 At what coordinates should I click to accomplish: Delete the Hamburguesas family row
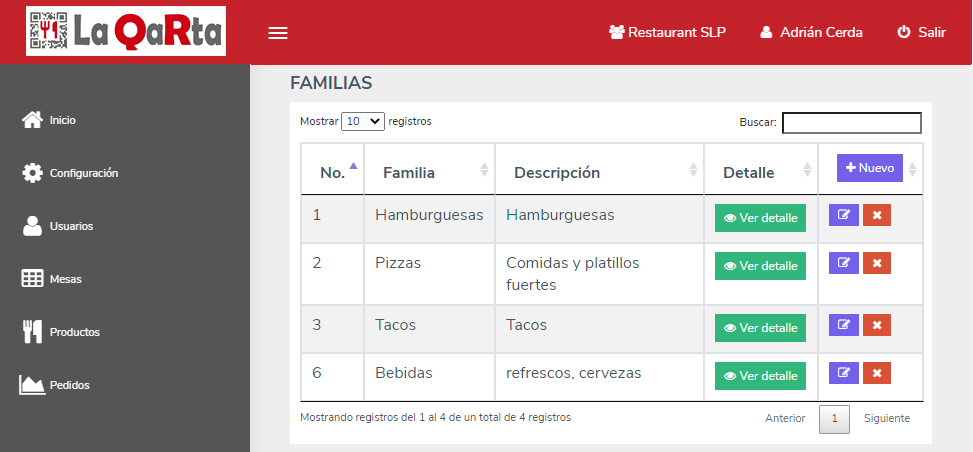pyautogui.click(x=877, y=215)
